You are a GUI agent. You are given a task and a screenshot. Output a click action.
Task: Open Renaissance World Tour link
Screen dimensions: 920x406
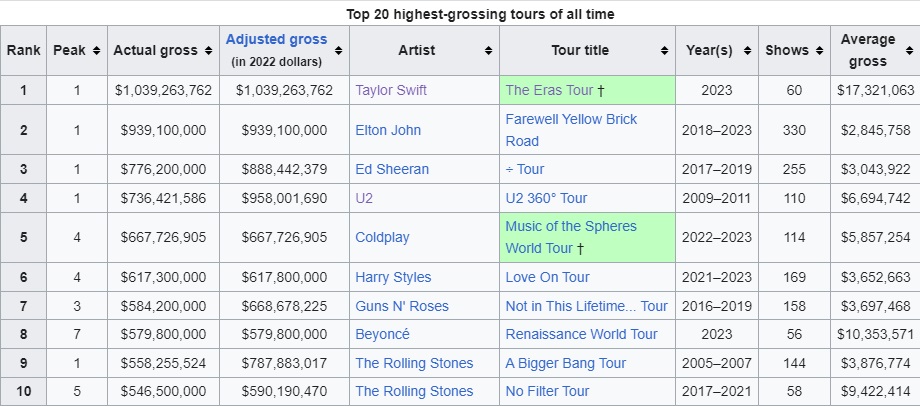pyautogui.click(x=581, y=334)
